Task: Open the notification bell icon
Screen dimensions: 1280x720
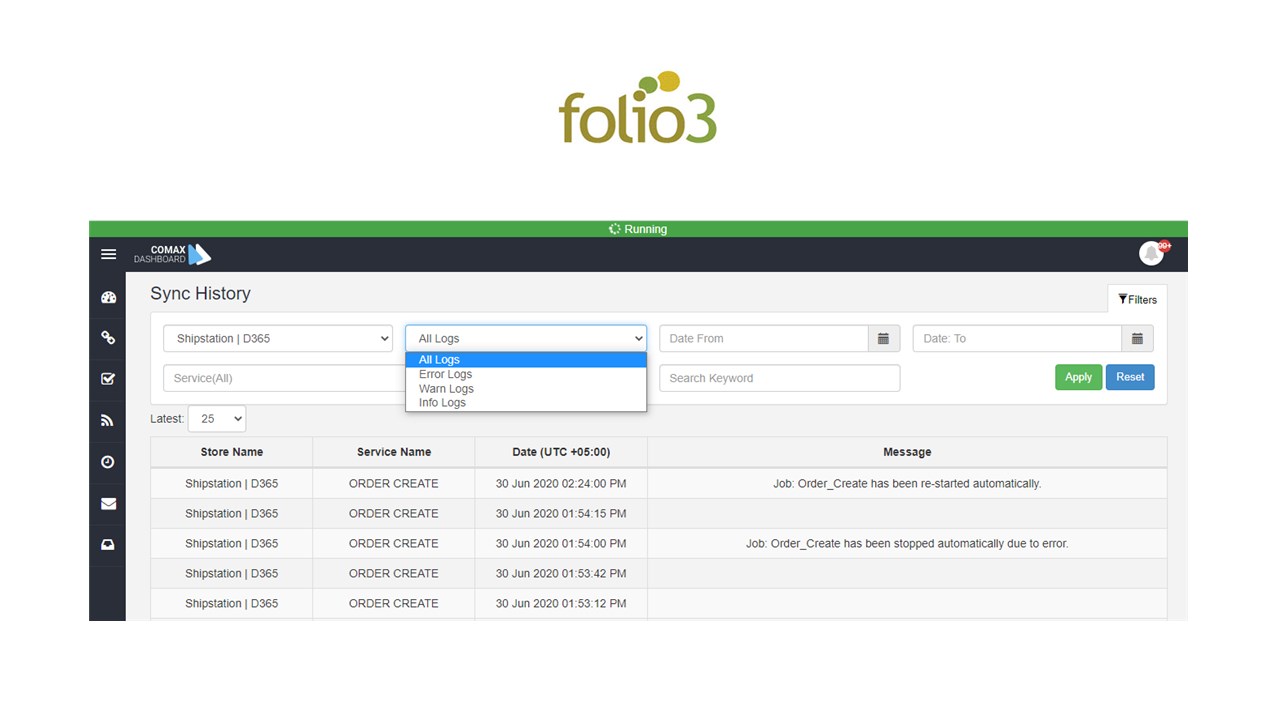Action: 1152,253
